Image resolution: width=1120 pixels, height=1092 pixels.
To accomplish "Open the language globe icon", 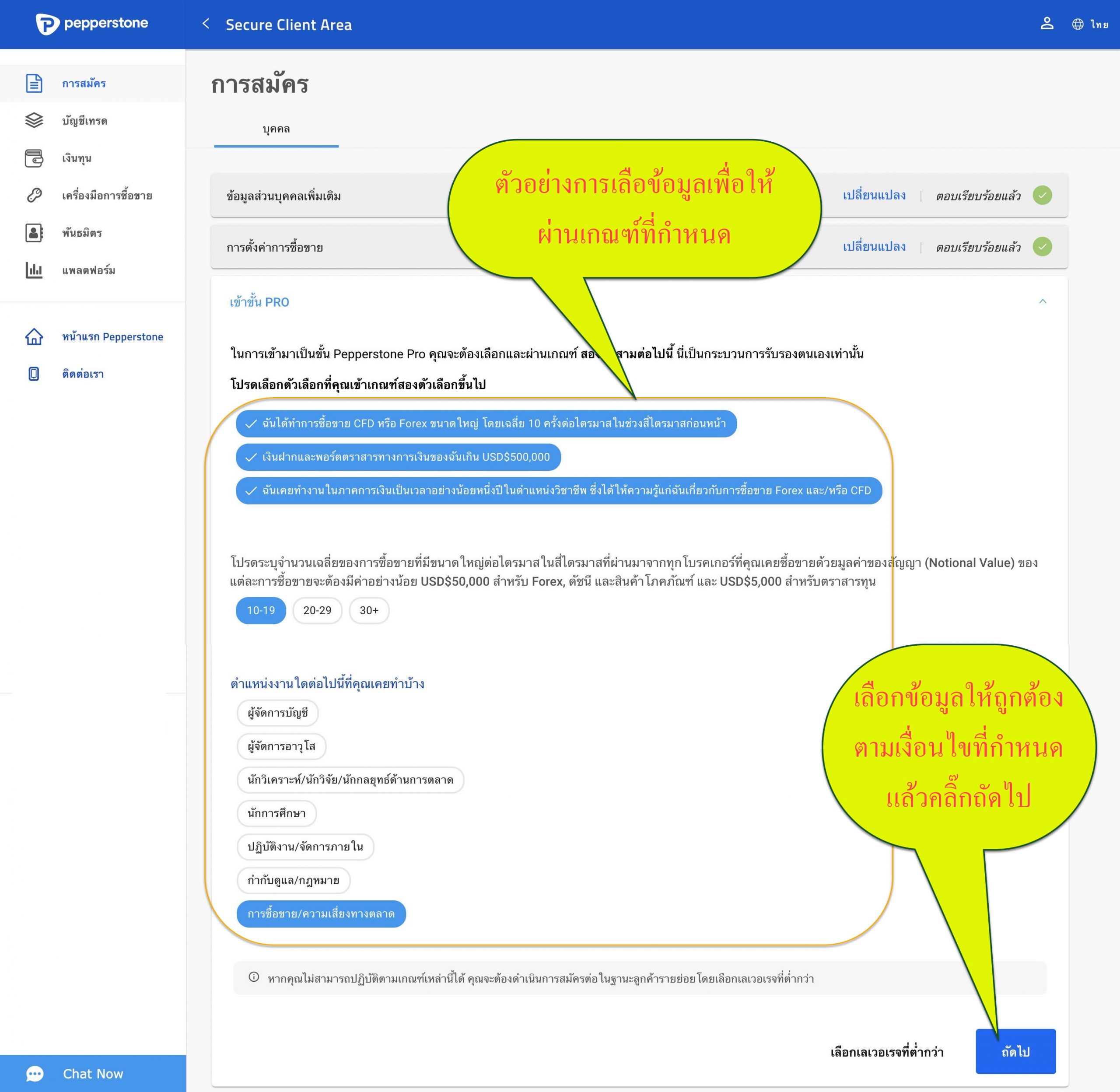I will pos(1078,24).
